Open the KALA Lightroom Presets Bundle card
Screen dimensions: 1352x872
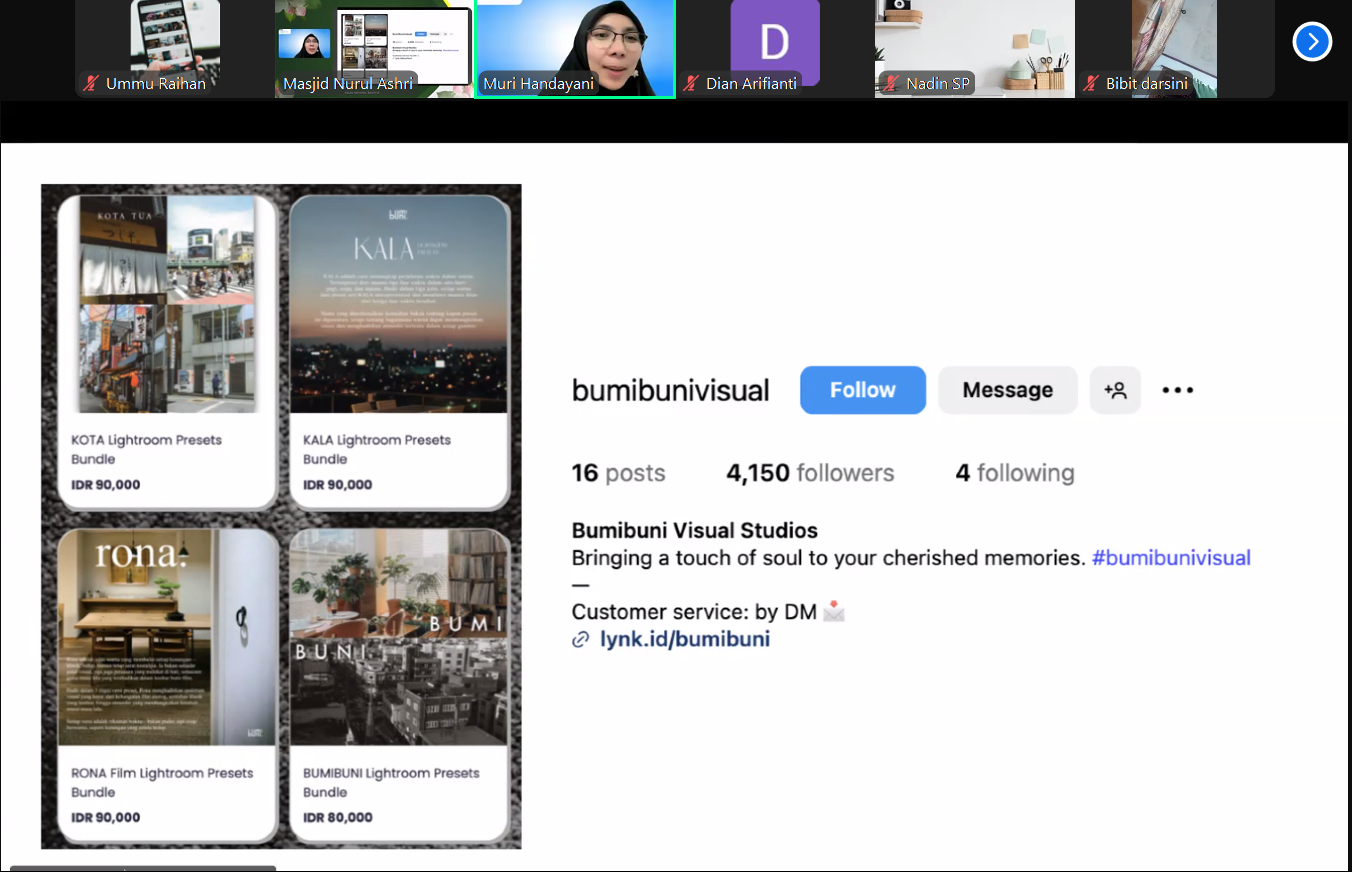point(399,350)
